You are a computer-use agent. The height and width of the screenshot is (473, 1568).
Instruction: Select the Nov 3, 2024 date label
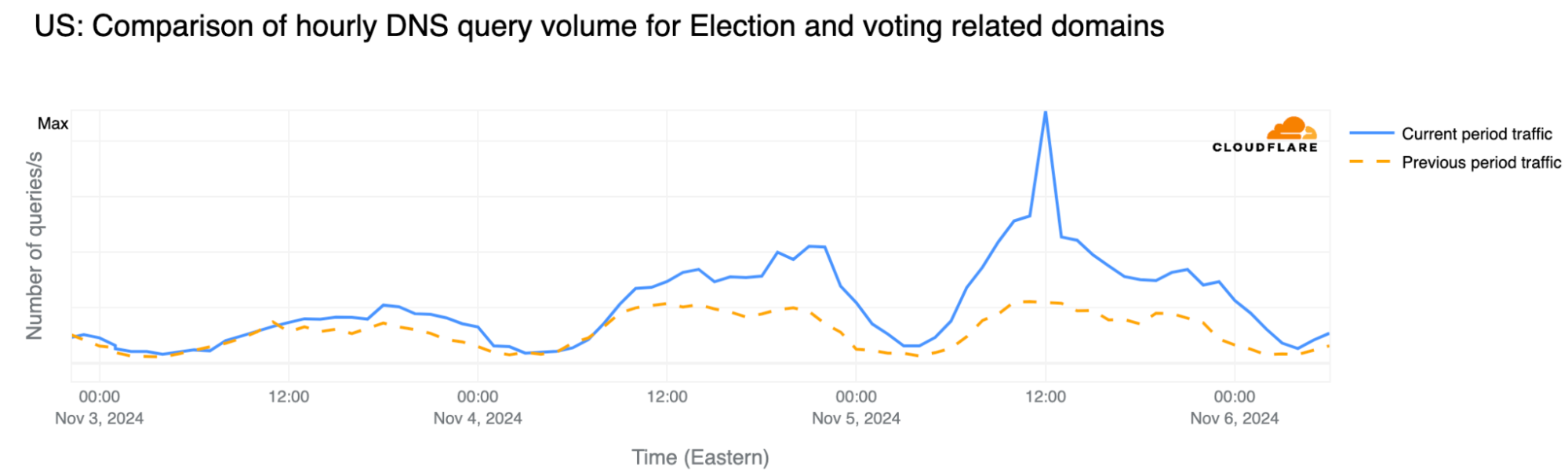point(99,418)
